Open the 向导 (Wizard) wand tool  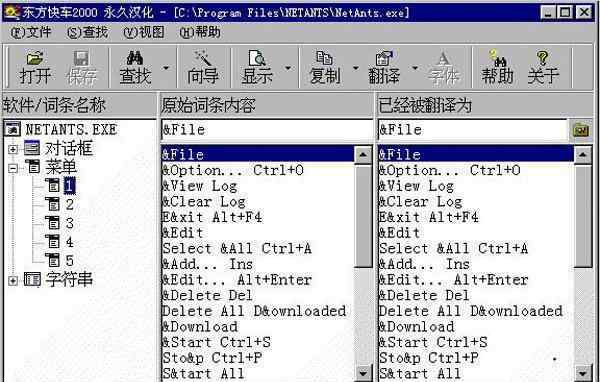coord(203,67)
